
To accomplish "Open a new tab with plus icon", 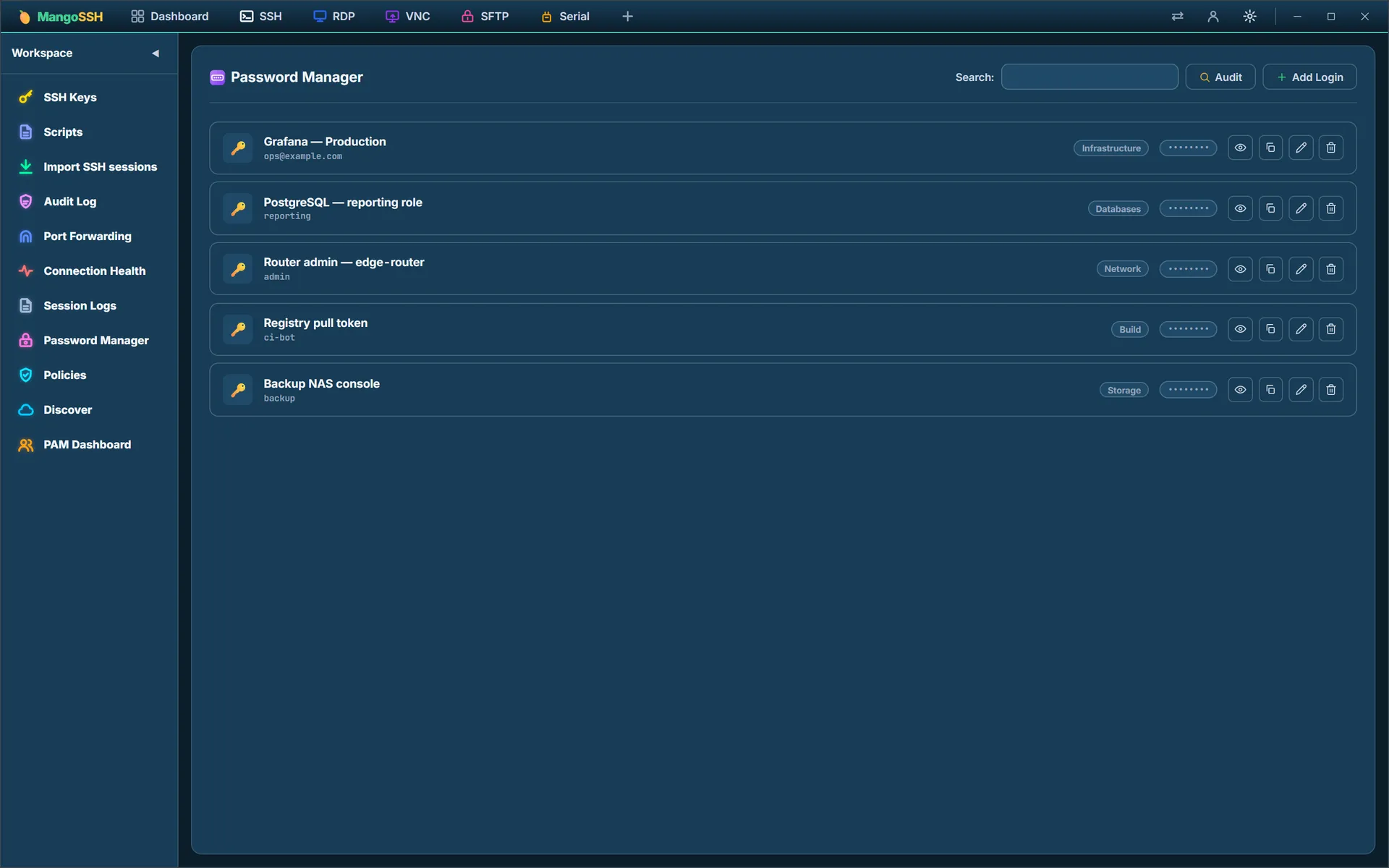I will point(627,16).
